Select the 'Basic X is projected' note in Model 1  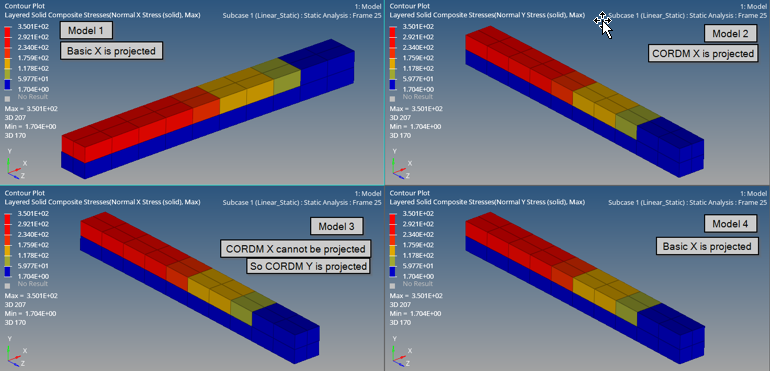tap(111, 51)
